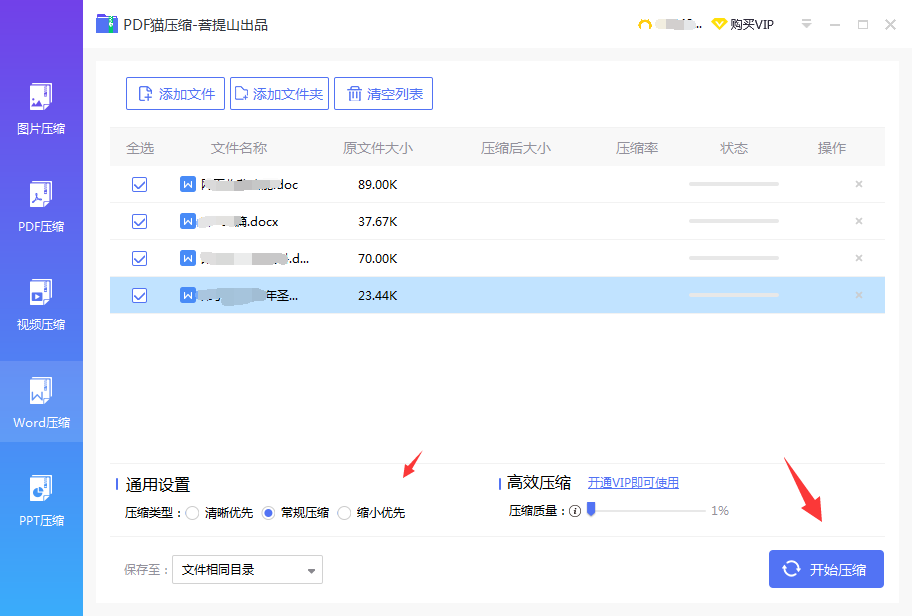
Task: Click the progress bar of the 89.00K file
Action: pos(734,184)
